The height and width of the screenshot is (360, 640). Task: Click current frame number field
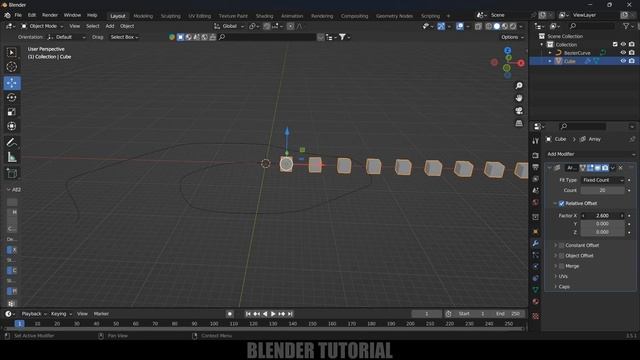tap(427, 314)
